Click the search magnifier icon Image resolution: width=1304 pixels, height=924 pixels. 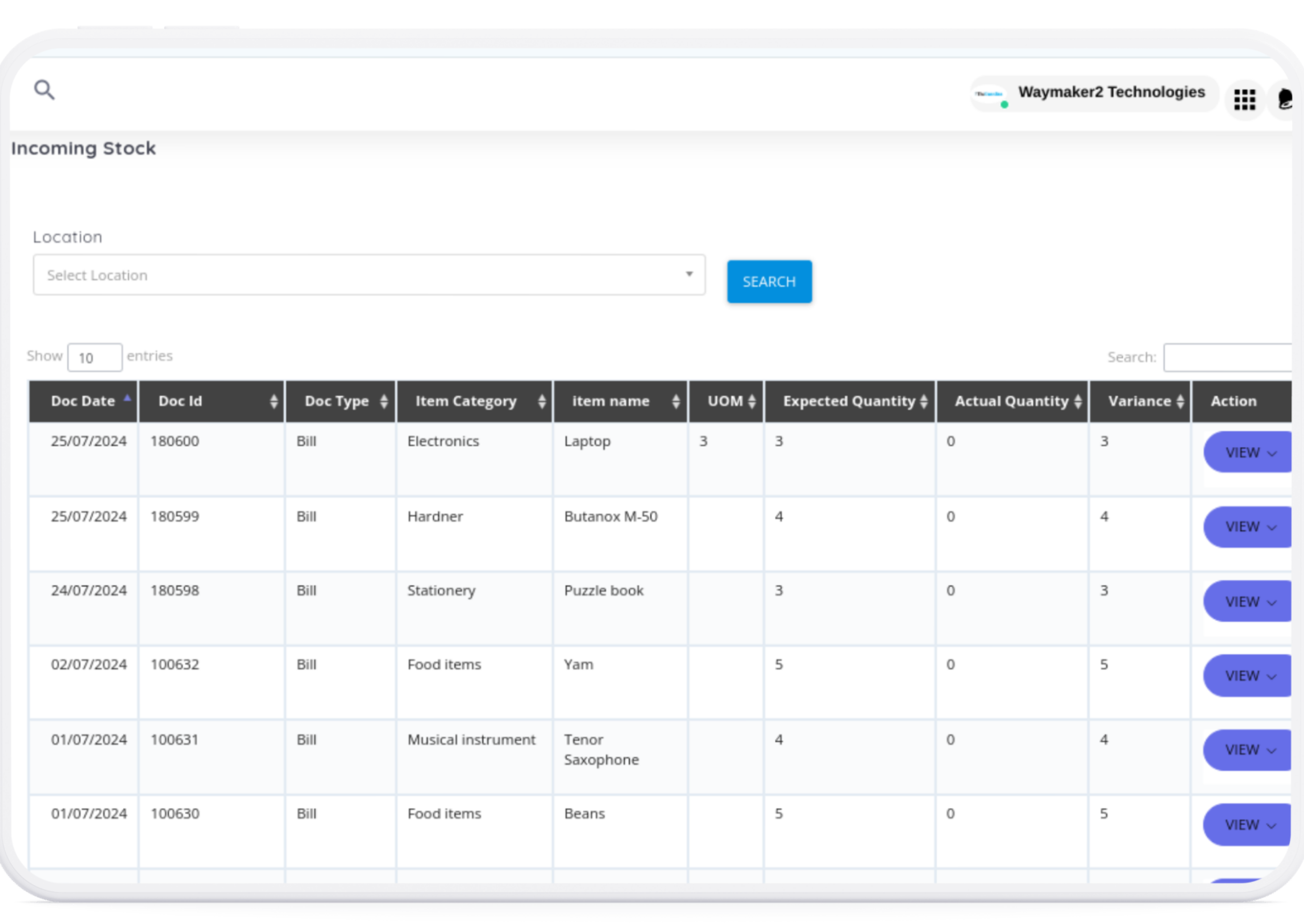(x=44, y=90)
